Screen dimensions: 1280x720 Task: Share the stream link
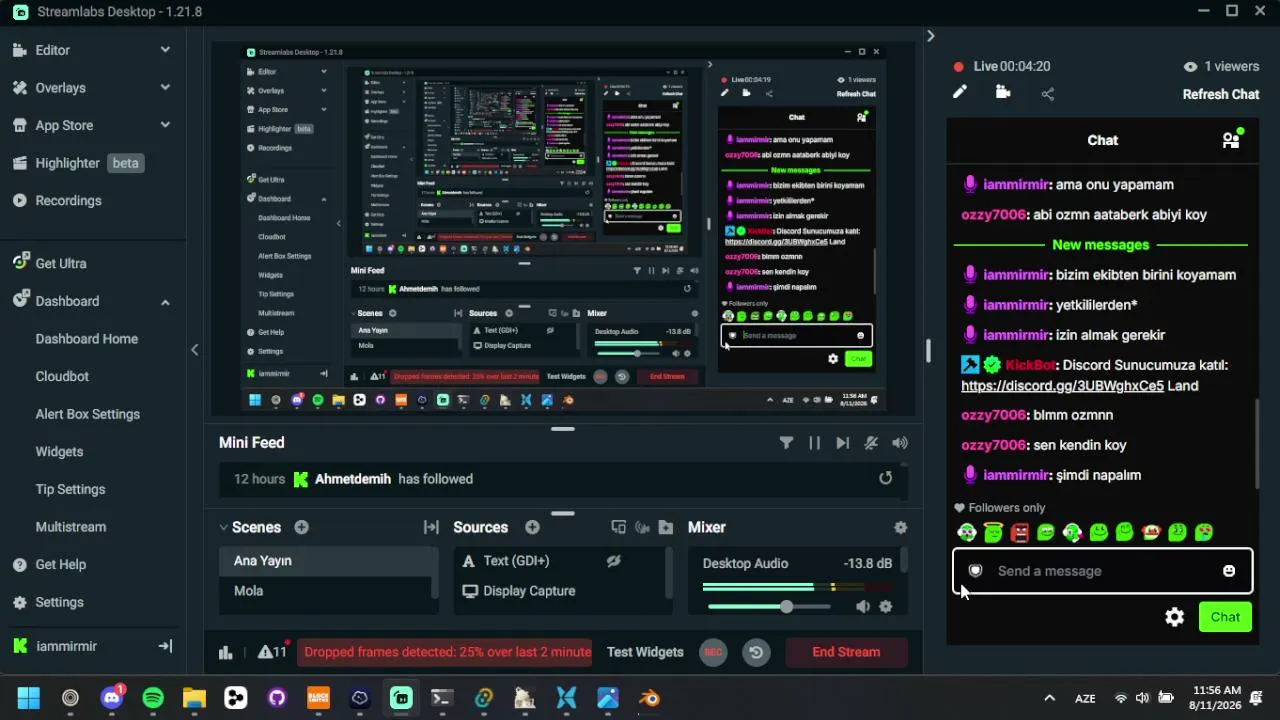click(x=1047, y=93)
